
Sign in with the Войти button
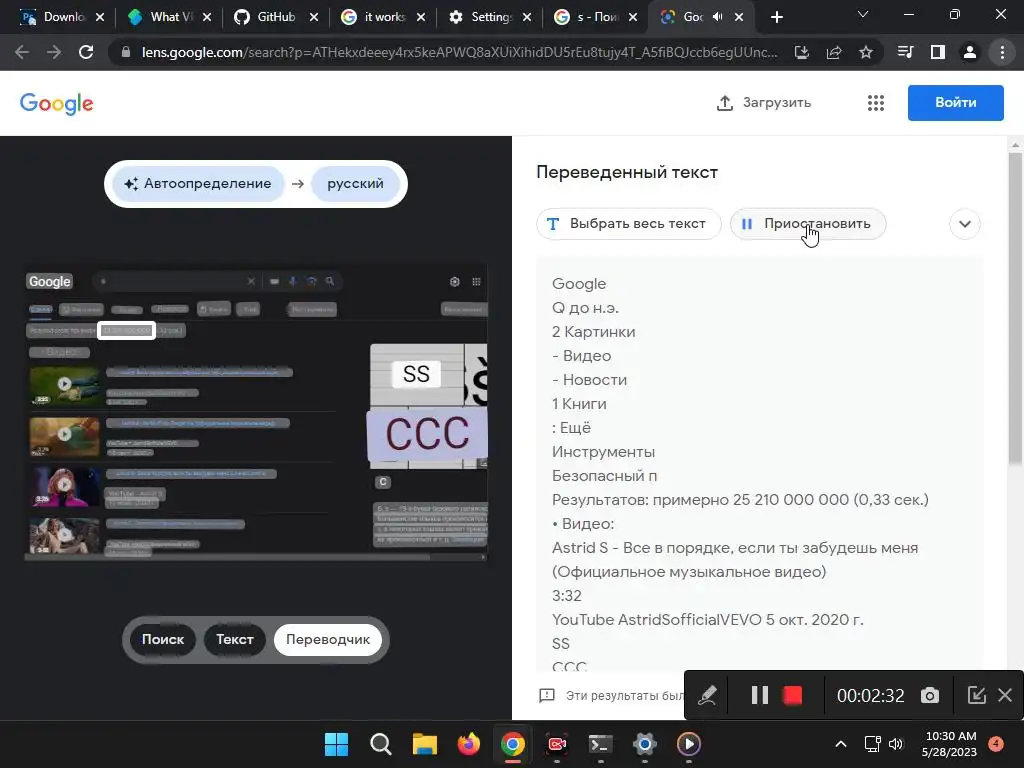tap(955, 103)
